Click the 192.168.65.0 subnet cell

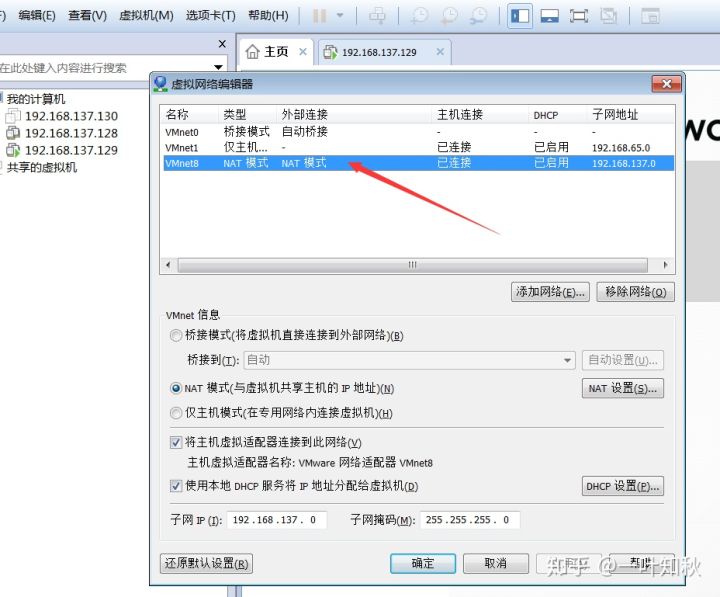click(x=621, y=148)
